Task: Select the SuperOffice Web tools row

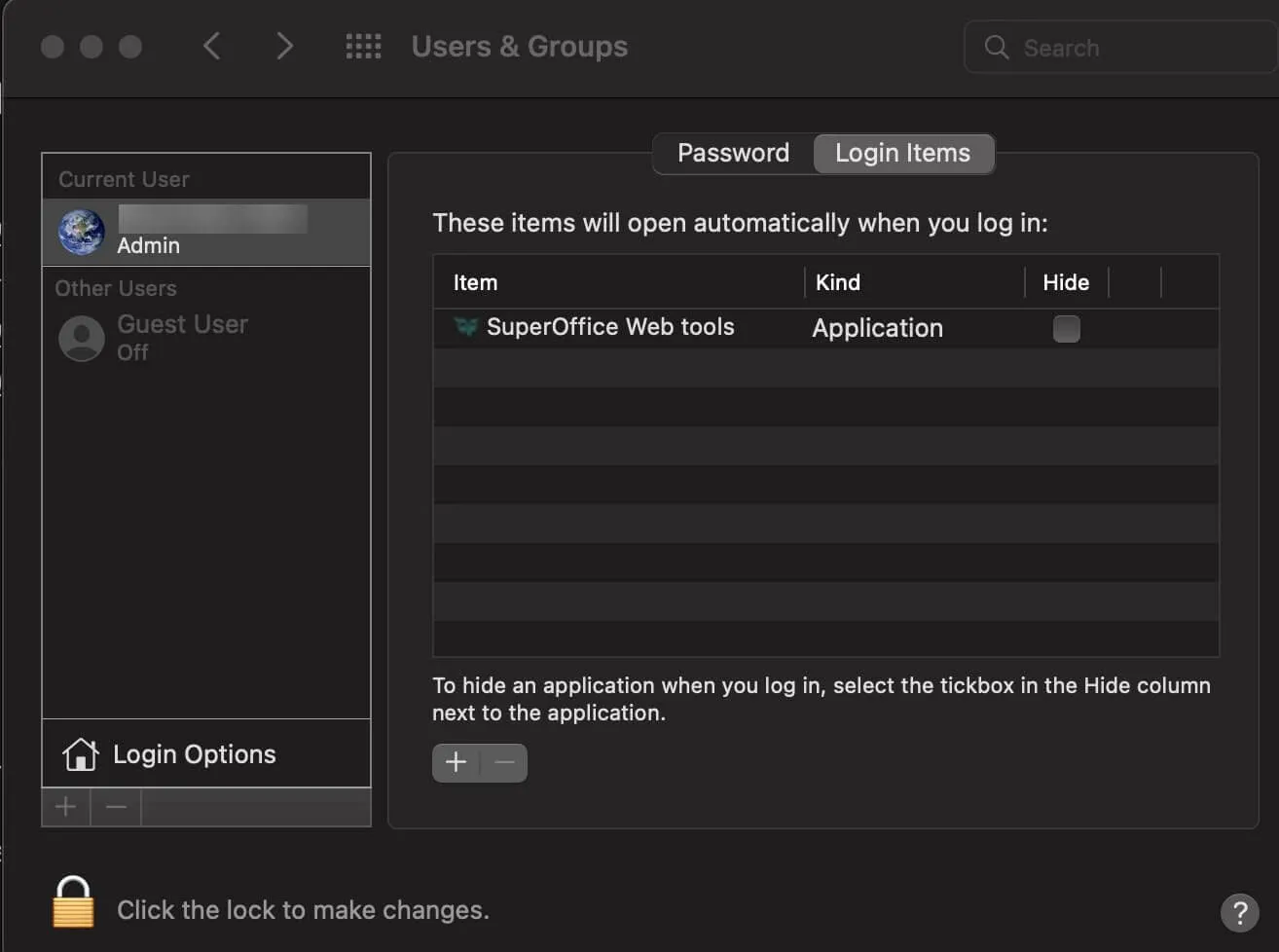Action: pyautogui.click(x=610, y=328)
